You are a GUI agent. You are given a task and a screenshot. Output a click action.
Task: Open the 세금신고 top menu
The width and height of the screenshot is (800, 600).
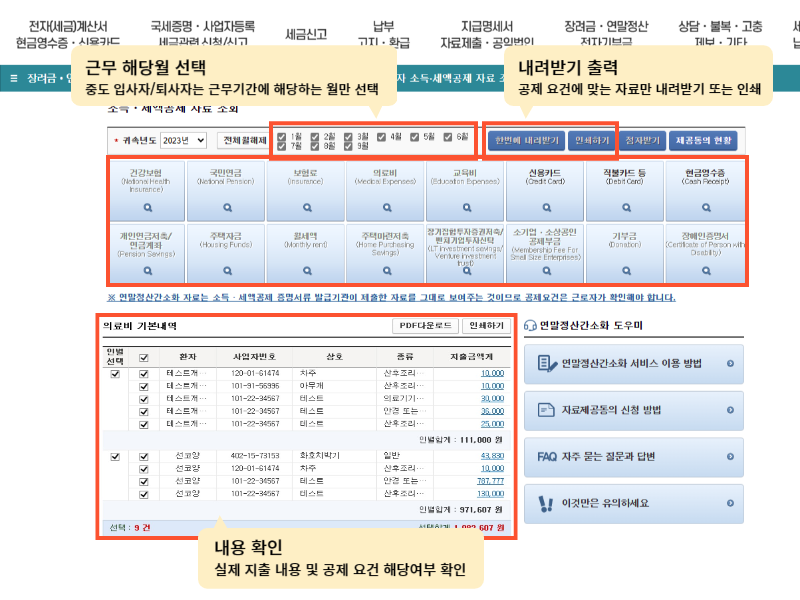(x=305, y=34)
